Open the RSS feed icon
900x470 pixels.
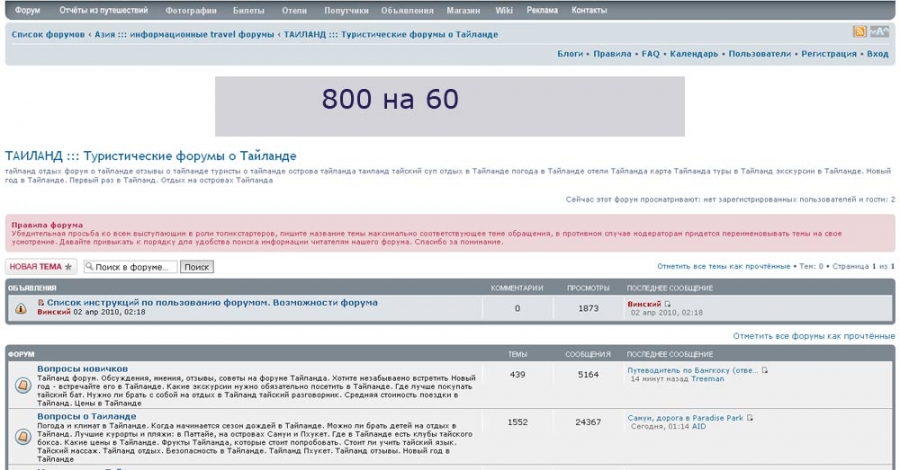(x=859, y=32)
